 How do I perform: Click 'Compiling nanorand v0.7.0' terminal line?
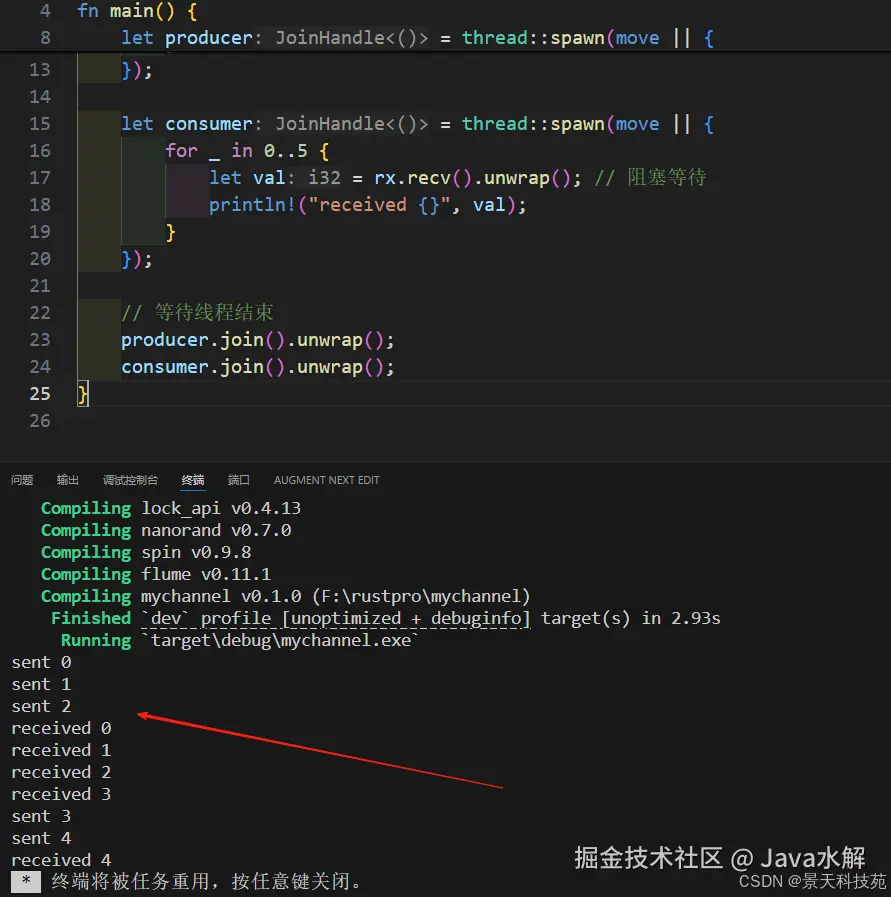tap(166, 530)
